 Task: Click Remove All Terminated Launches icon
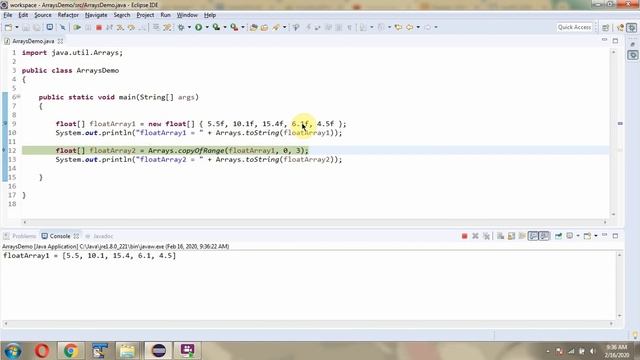point(486,236)
